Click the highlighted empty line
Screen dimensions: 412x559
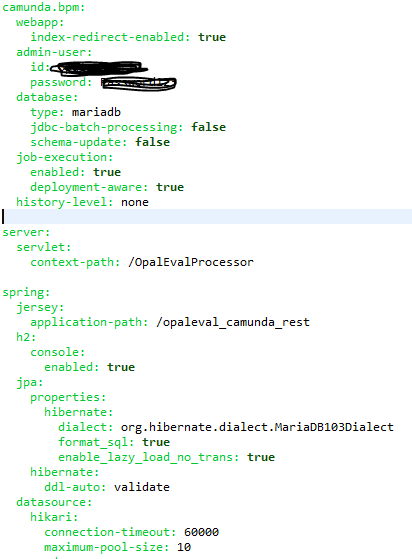pyautogui.click(x=206, y=217)
